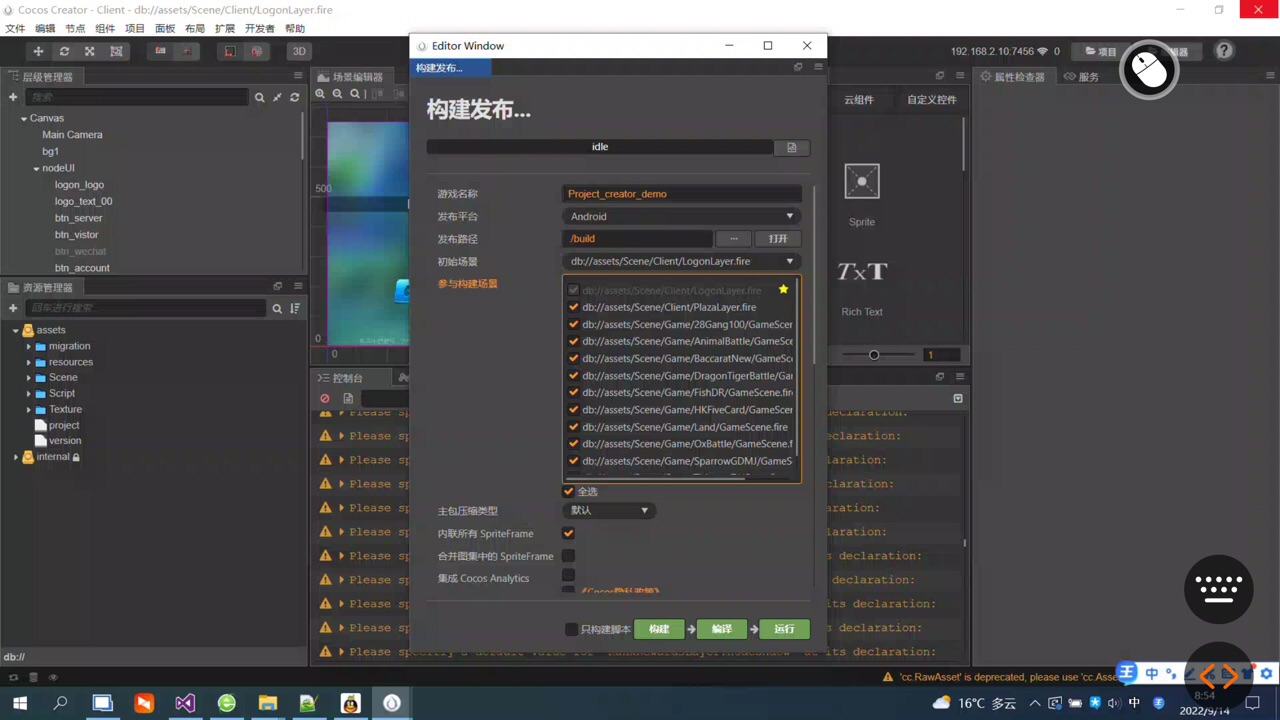Expand the internal assets database
Viewport: 1280px width, 720px height.
click(x=16, y=457)
